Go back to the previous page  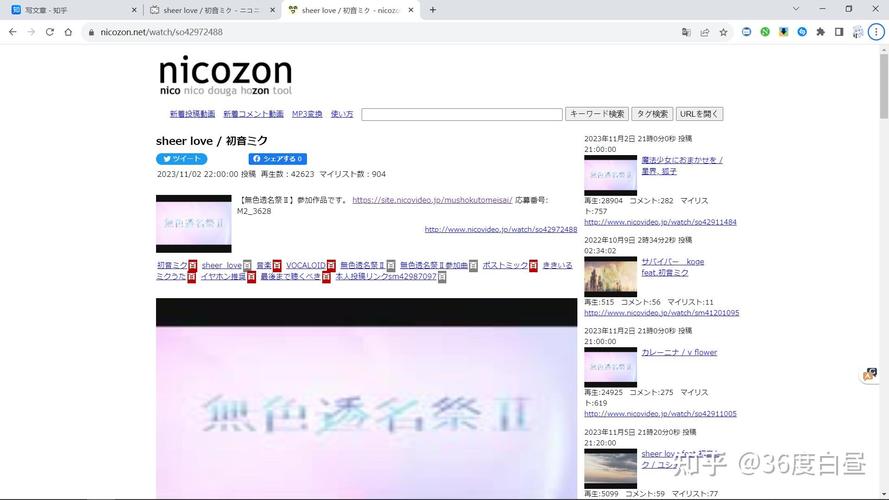pyautogui.click(x=12, y=32)
